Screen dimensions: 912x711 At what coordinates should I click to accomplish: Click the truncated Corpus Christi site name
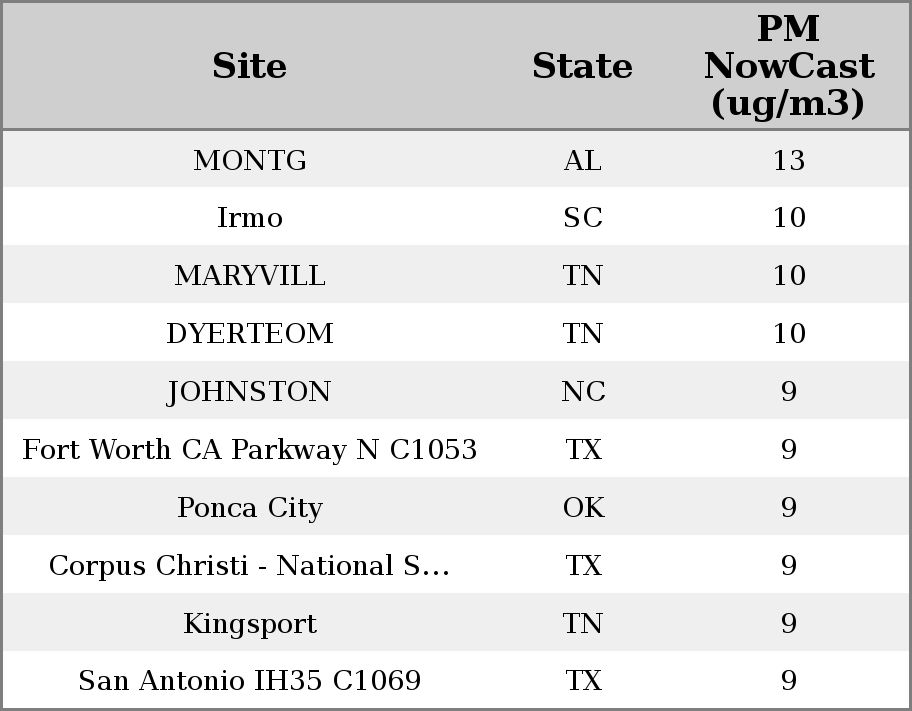(x=249, y=566)
